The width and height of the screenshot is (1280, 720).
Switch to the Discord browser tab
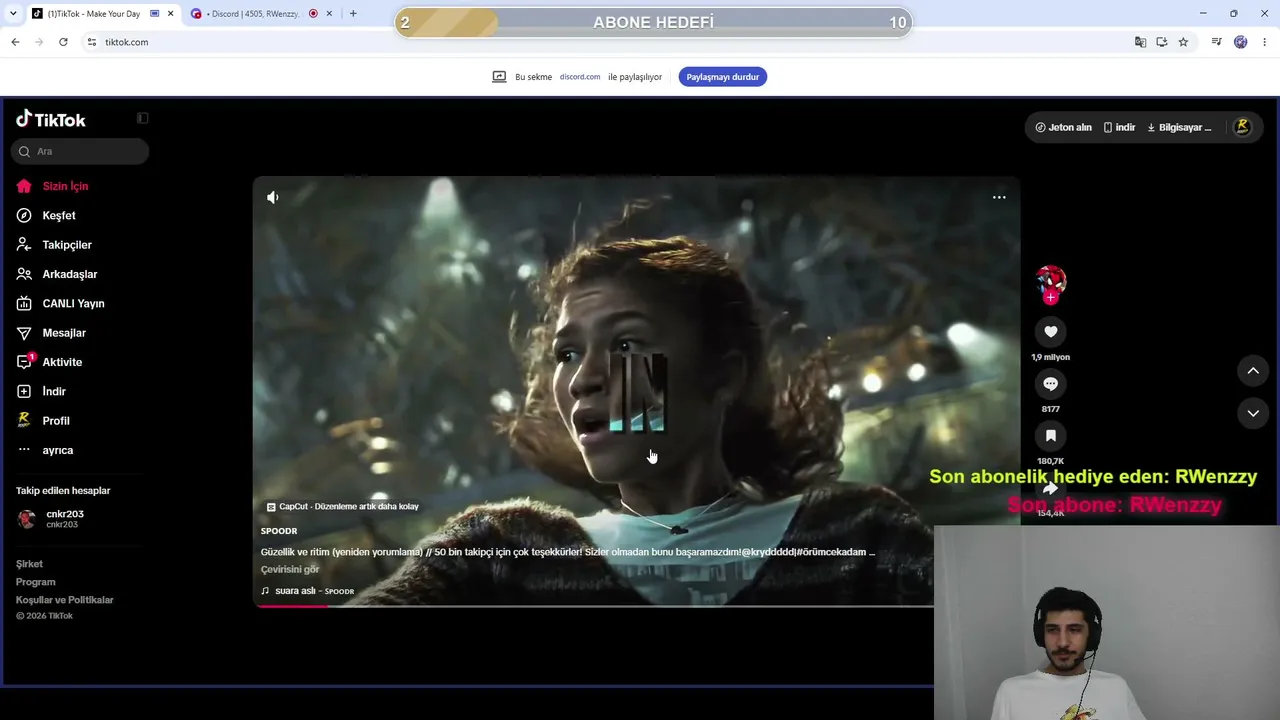pos(260,14)
